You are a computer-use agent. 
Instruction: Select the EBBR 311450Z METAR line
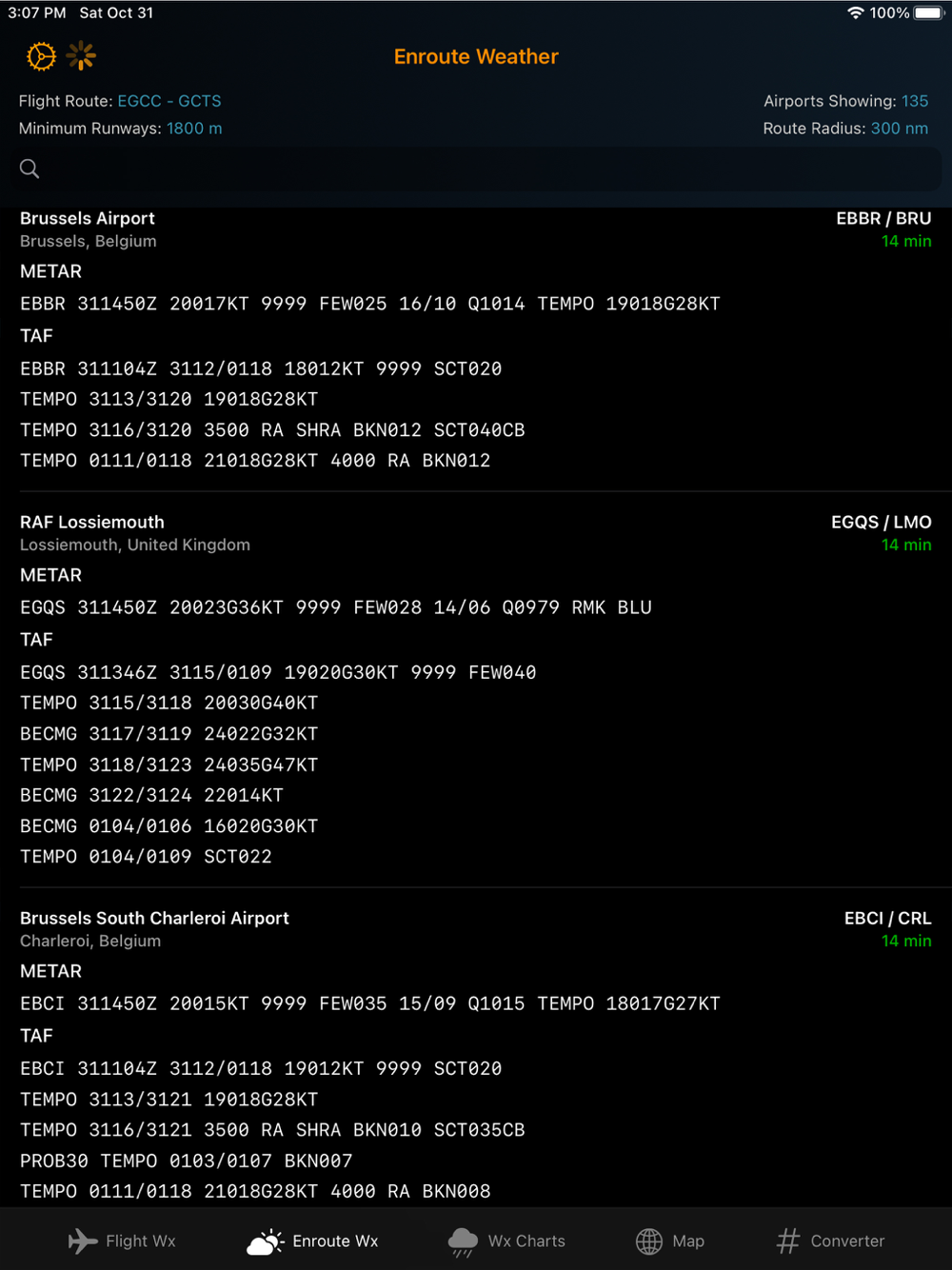click(x=370, y=304)
